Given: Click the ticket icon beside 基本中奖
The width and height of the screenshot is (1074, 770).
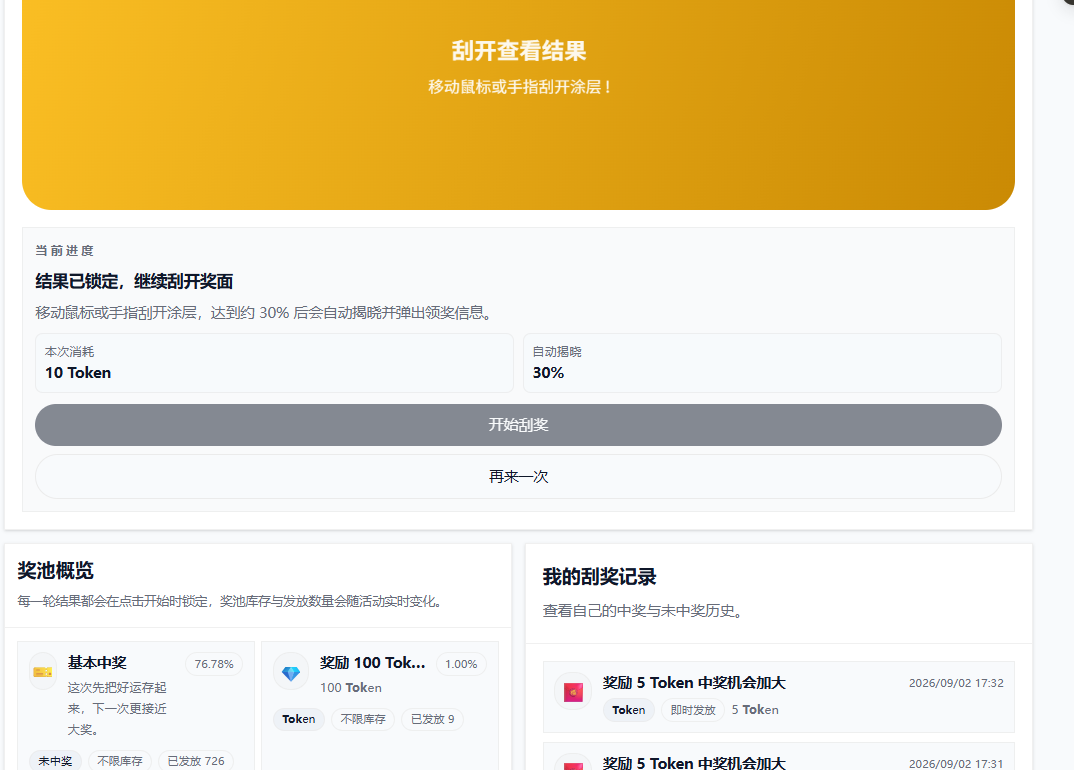Looking at the screenshot, I should pos(42,671).
